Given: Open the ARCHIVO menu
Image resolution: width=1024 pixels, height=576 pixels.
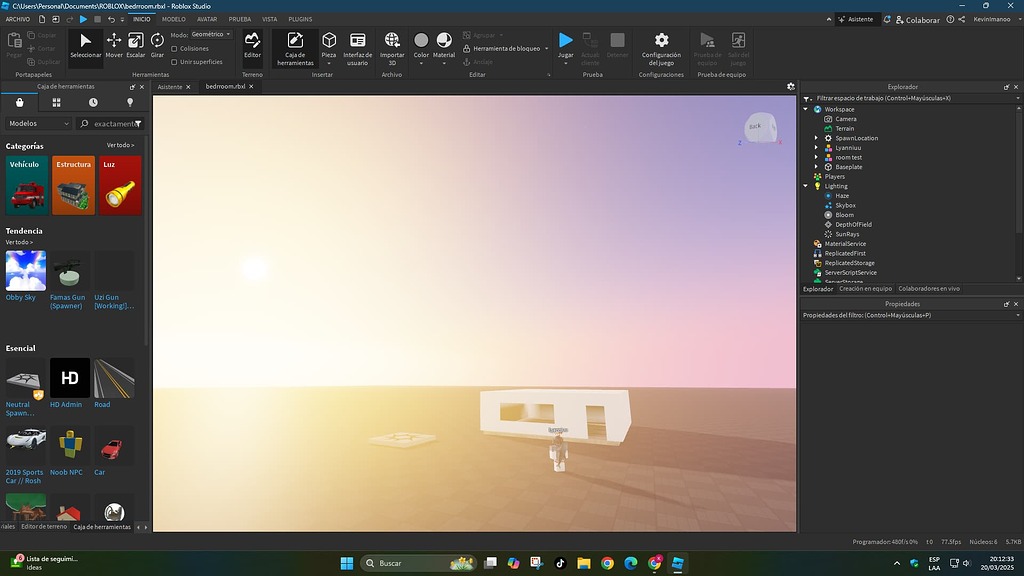Looking at the screenshot, I should (x=17, y=19).
